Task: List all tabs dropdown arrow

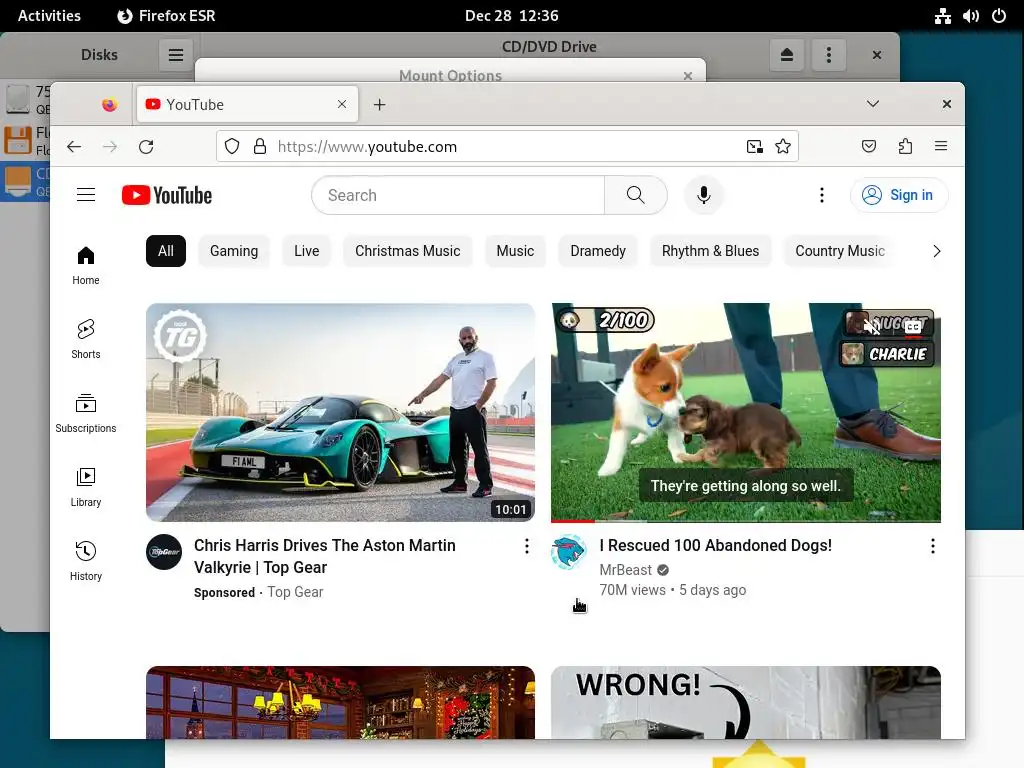Action: 872,104
